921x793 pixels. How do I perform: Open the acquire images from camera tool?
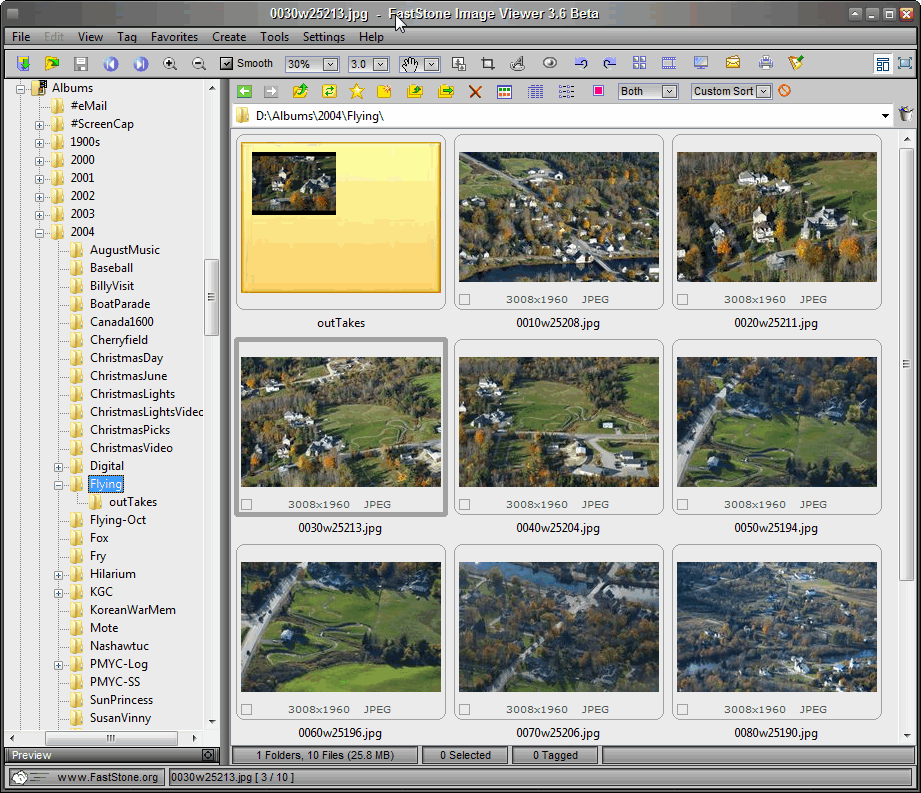pyautogui.click(x=23, y=63)
